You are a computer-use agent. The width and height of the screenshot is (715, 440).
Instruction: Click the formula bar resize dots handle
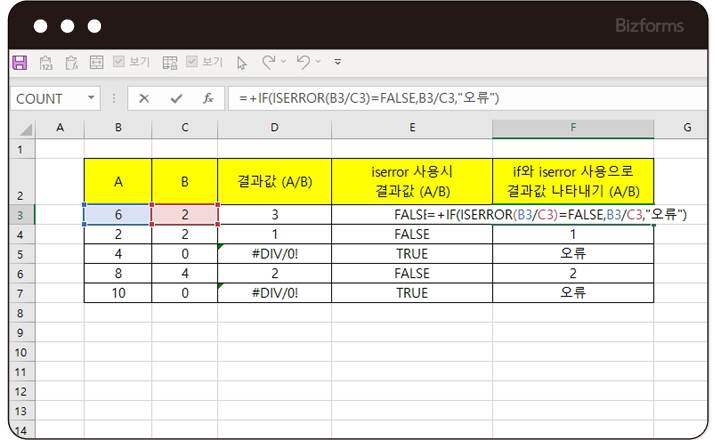(x=114, y=98)
